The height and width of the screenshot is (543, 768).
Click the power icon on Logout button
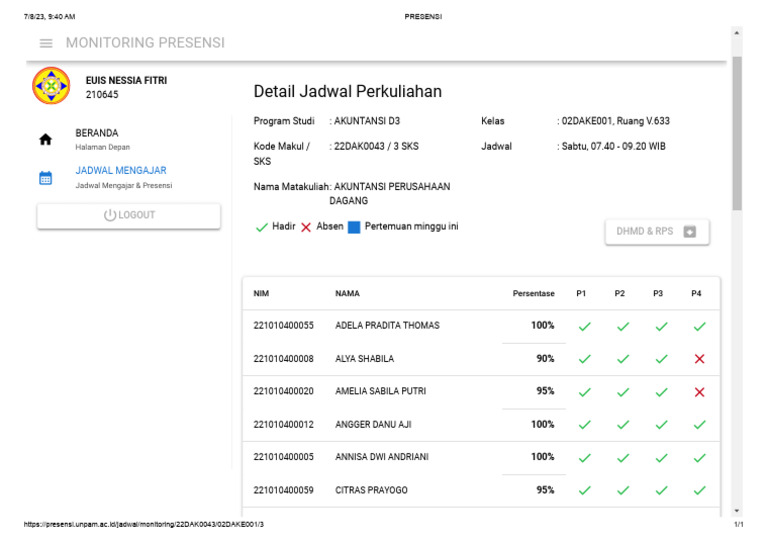click(x=110, y=215)
